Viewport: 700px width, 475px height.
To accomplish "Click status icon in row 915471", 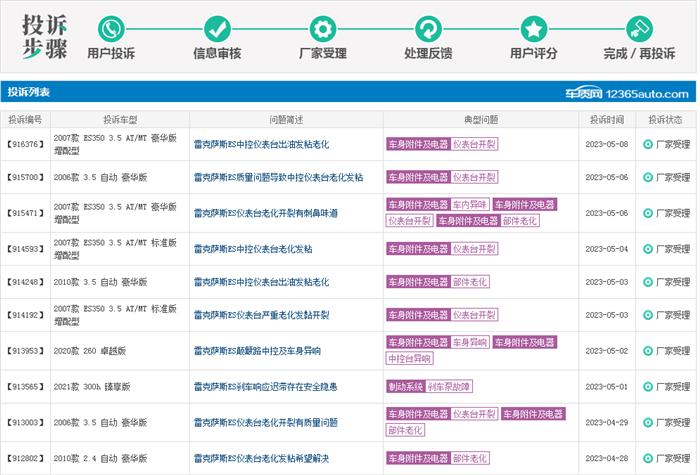I will click(x=648, y=213).
